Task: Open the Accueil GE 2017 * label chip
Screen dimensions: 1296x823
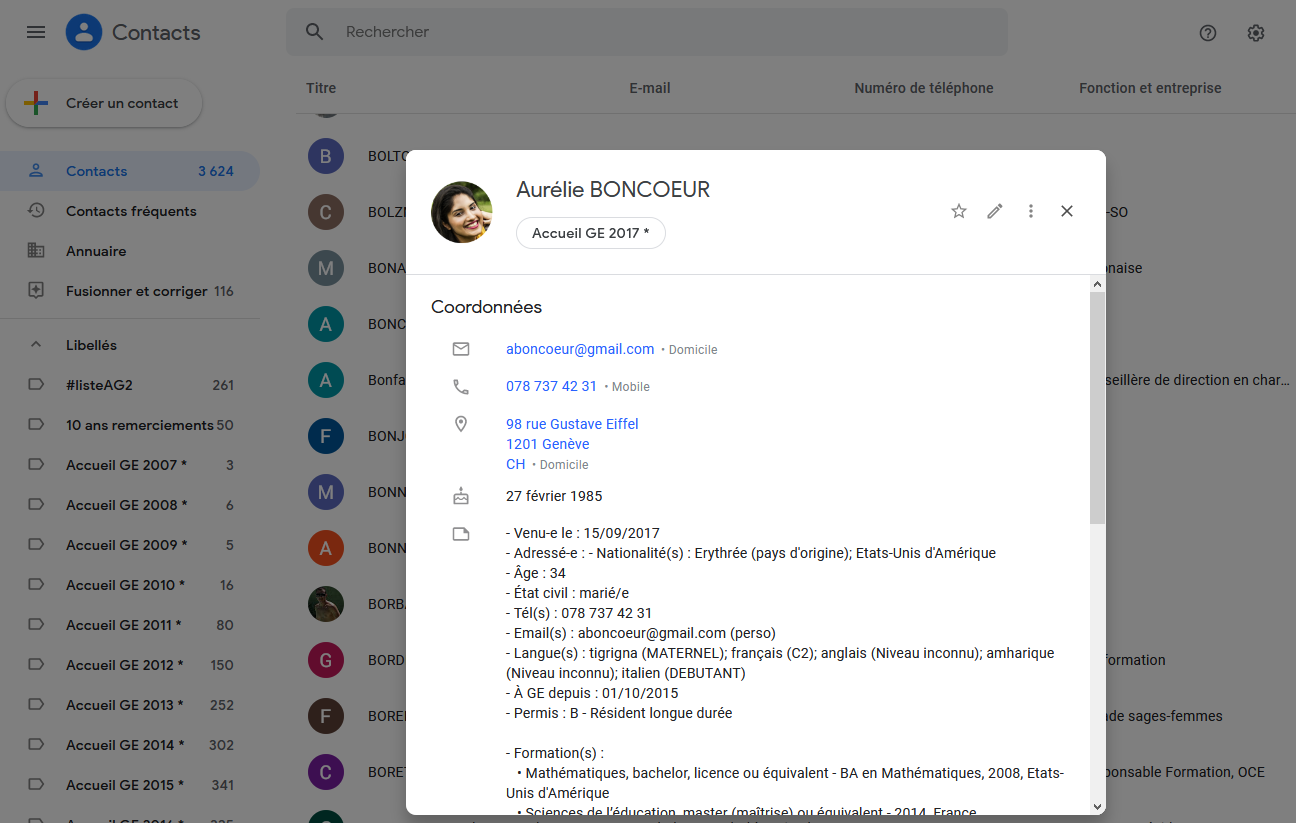Action: pyautogui.click(x=591, y=233)
